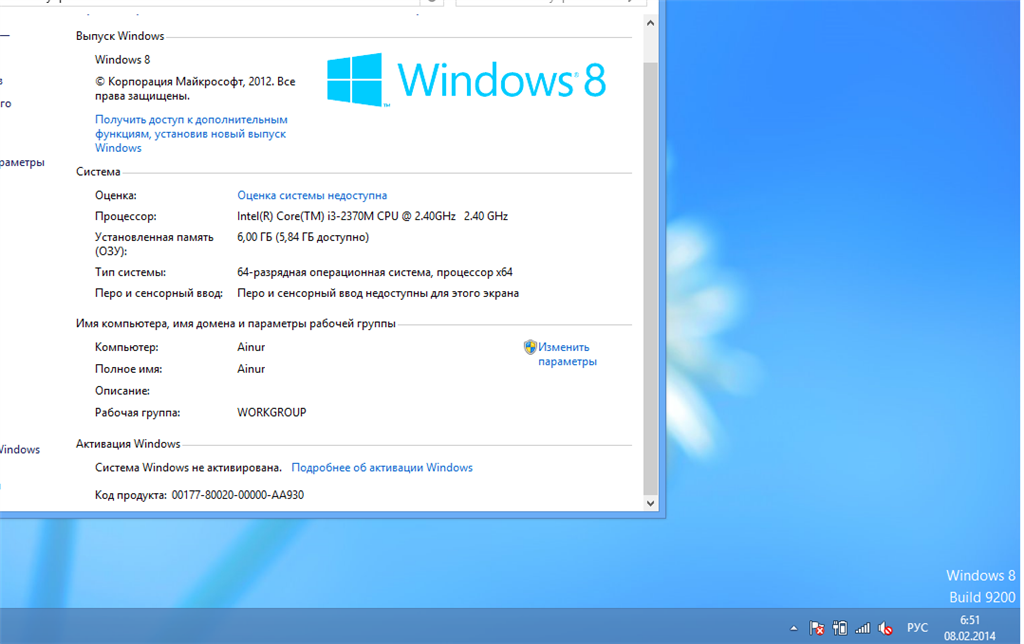Click Система Windows не активирована text

coord(188,468)
